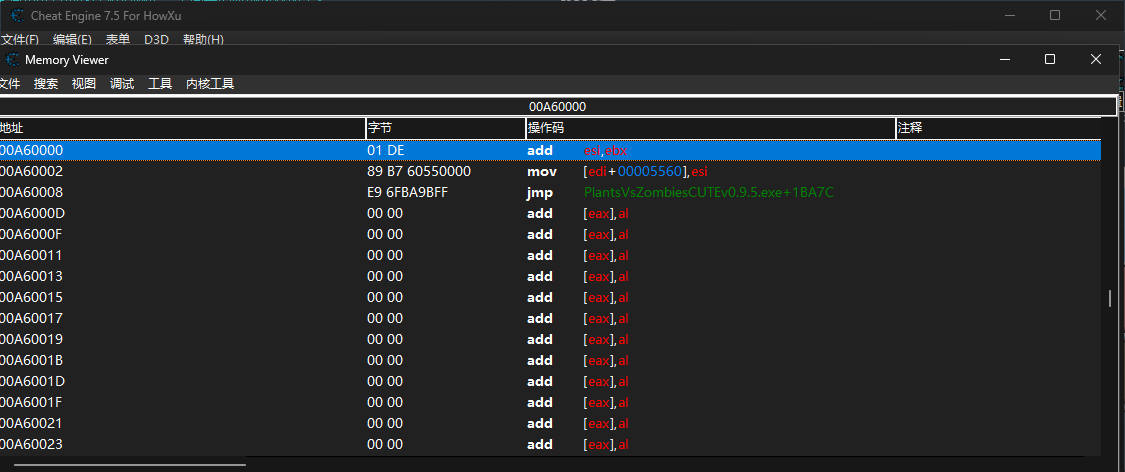Click the disassembler vertical scrollbar thumb

(x=1109, y=299)
